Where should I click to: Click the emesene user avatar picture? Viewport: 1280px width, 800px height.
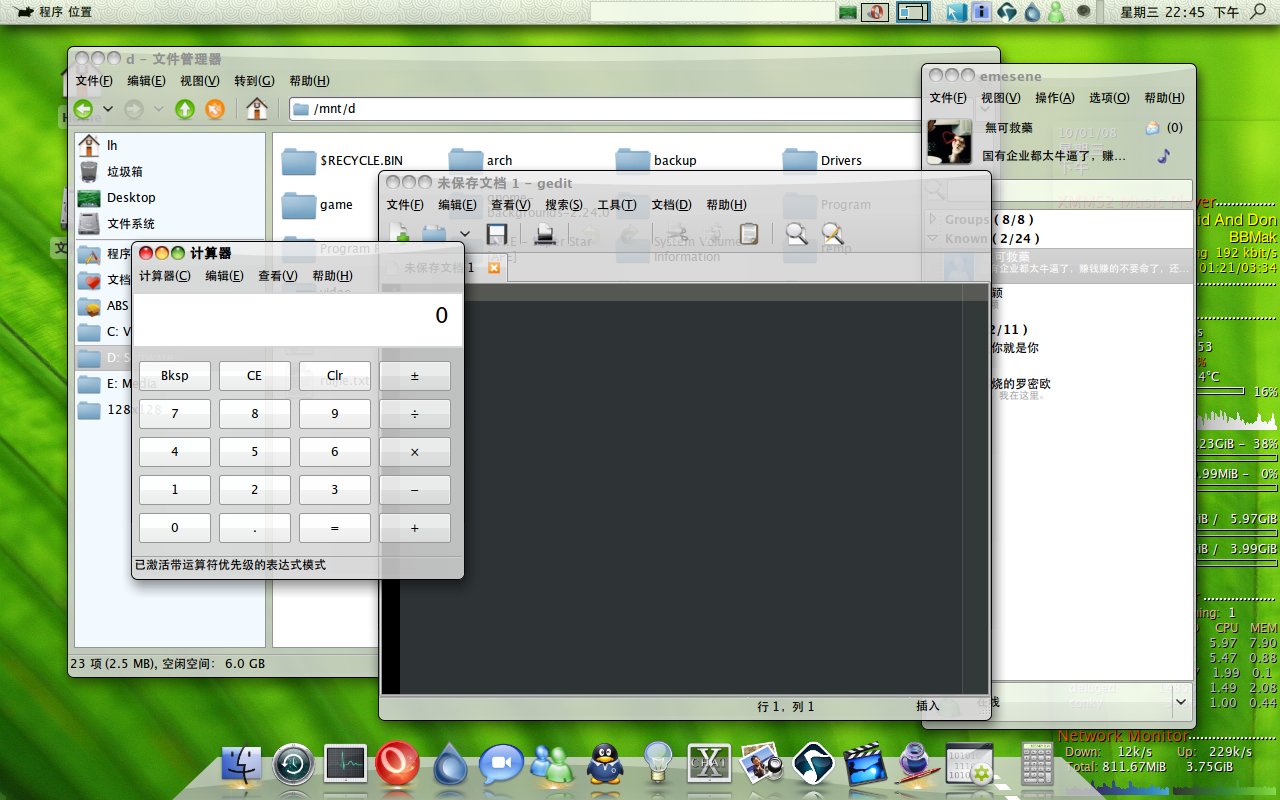point(950,142)
